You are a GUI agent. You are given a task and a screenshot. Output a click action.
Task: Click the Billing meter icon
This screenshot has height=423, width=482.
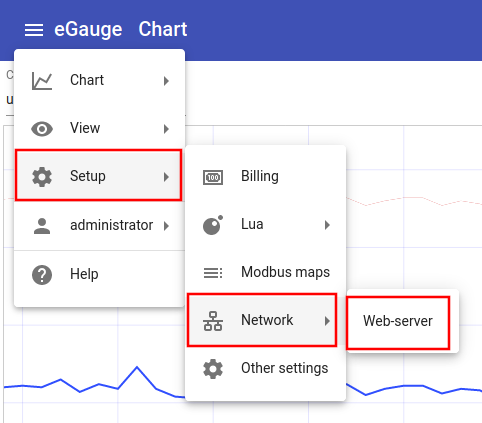coord(213,177)
